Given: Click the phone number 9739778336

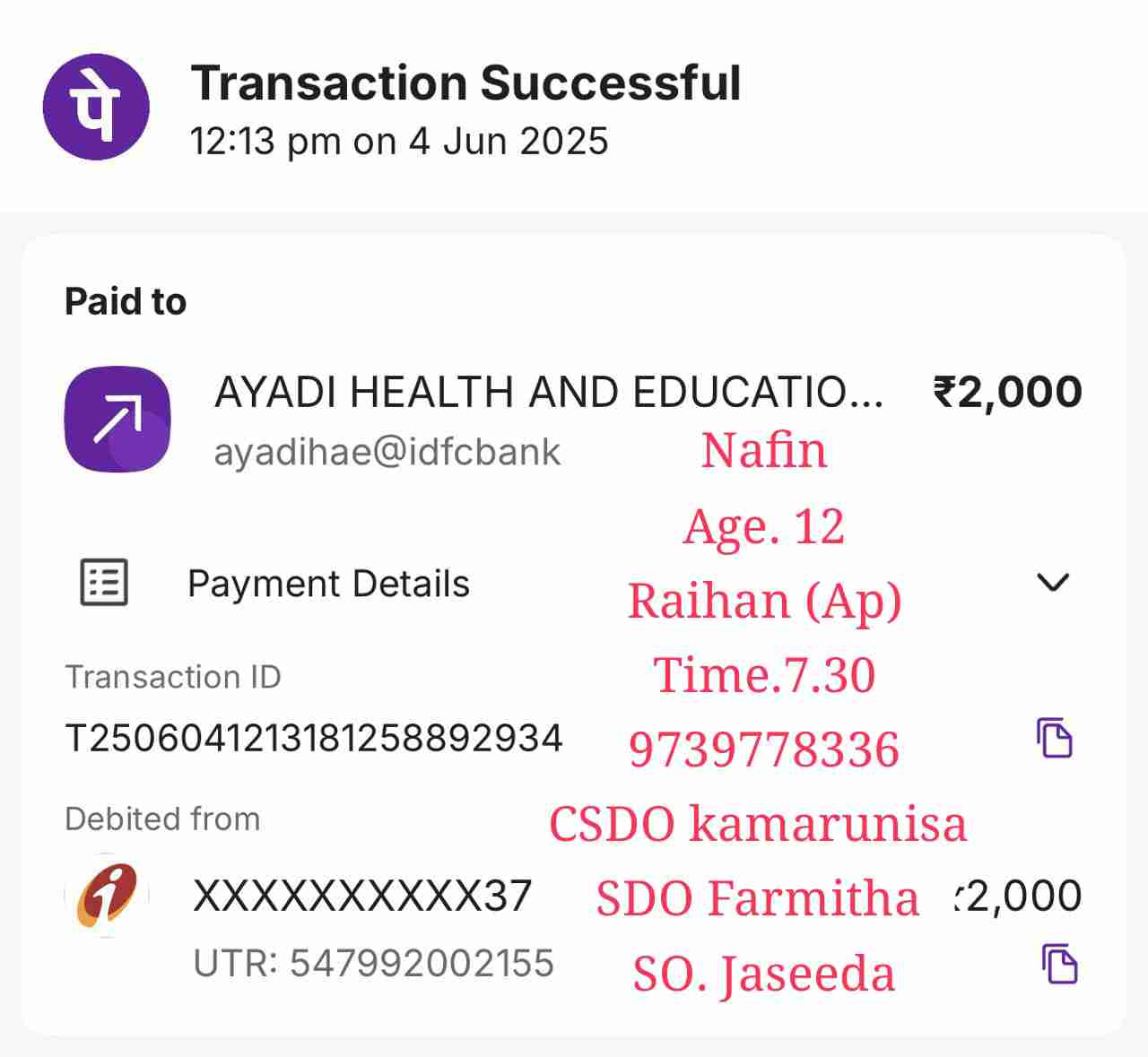Looking at the screenshot, I should pos(763,749).
